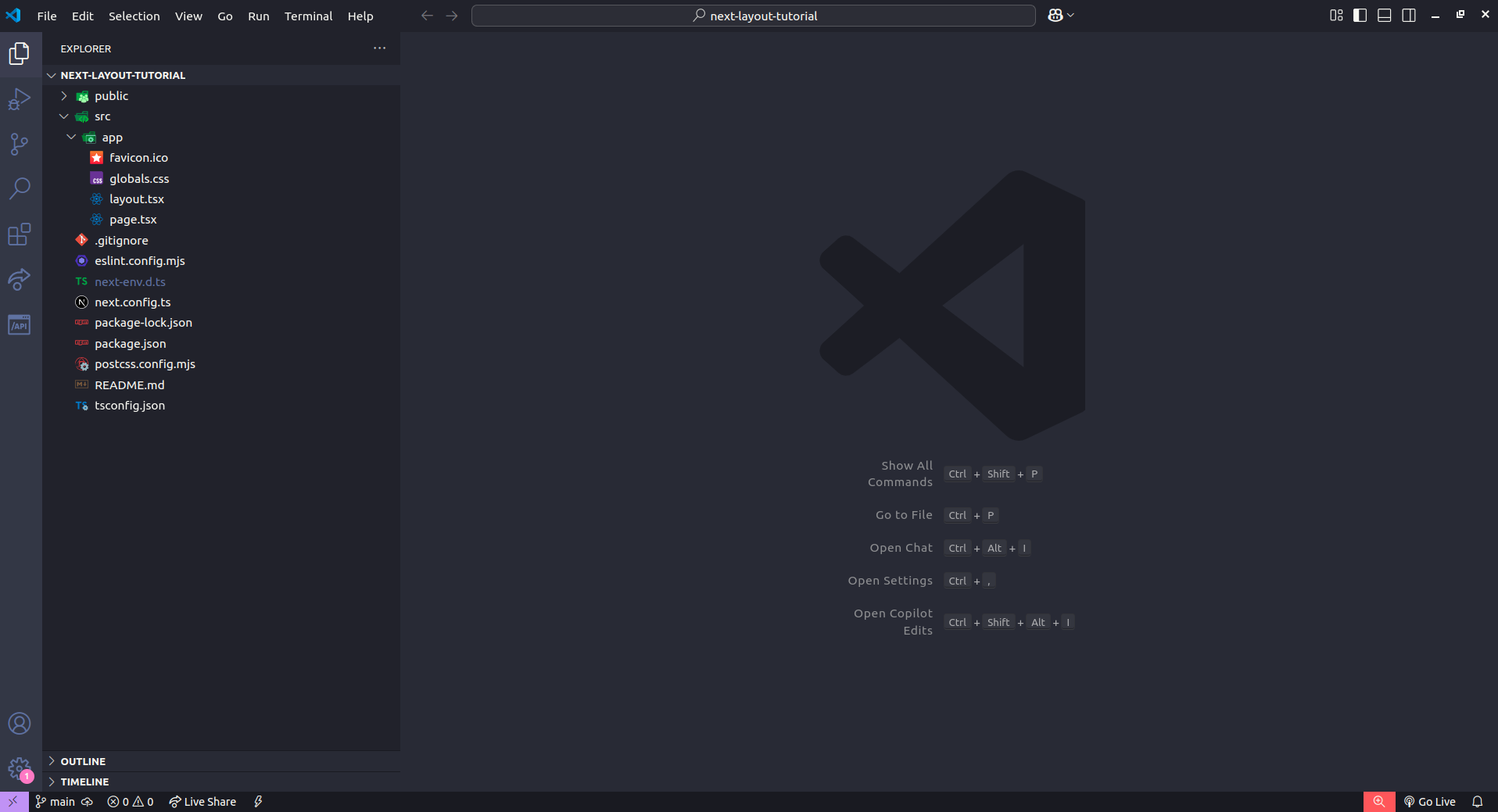Screen dimensions: 1498x812
Task: Collapse the NEXT-LAYOUT-TUTORIAL root section
Action: (x=222, y=75)
